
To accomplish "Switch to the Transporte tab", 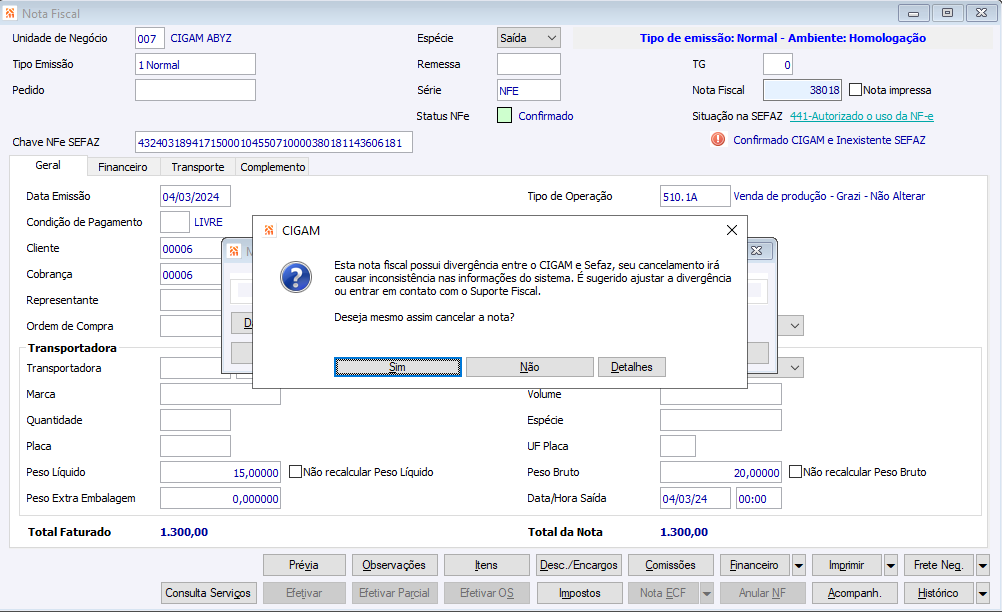I will (x=197, y=167).
